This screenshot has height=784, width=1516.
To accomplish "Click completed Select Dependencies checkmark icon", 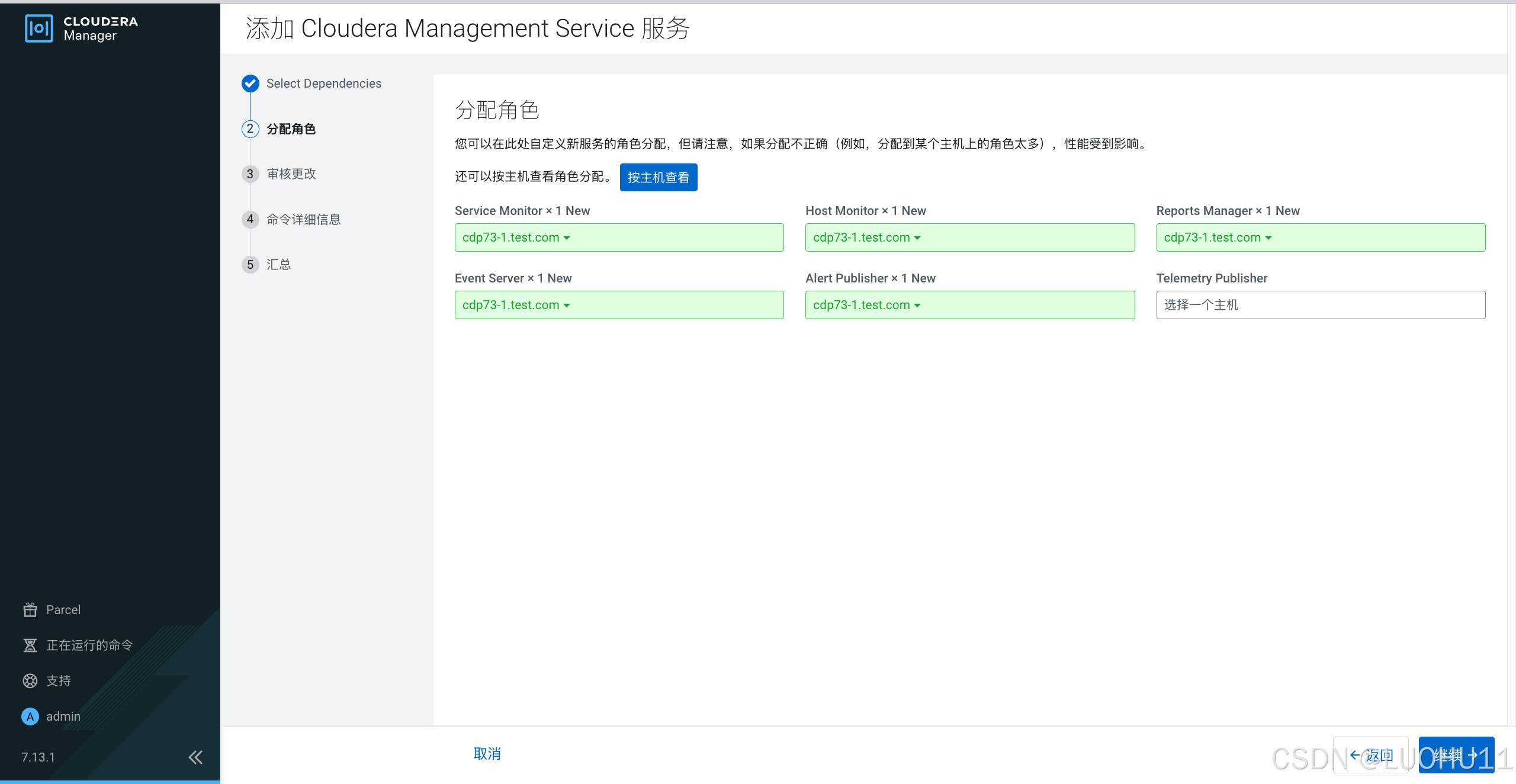I will click(x=250, y=83).
